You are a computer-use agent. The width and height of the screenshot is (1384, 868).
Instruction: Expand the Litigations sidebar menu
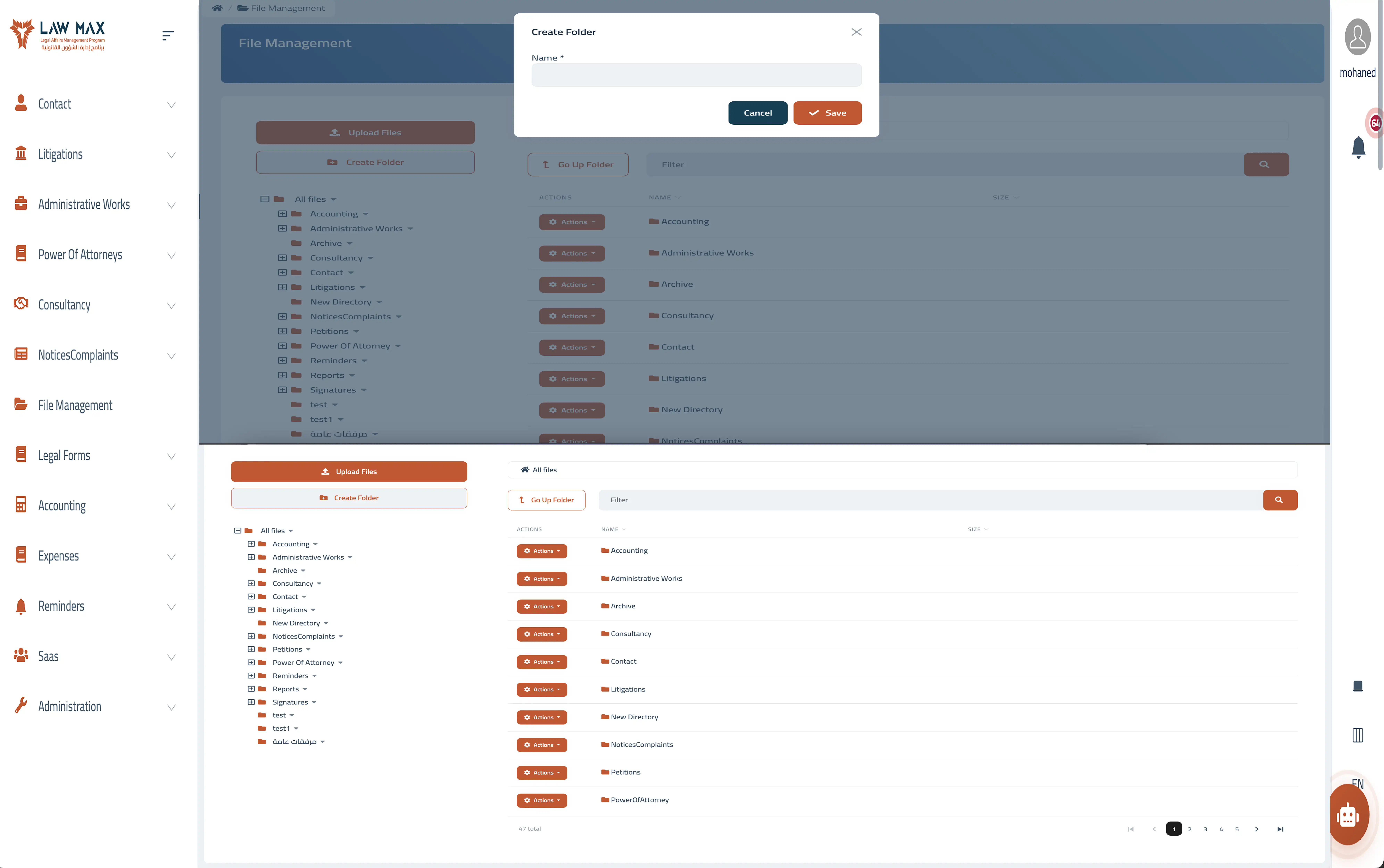click(x=171, y=155)
